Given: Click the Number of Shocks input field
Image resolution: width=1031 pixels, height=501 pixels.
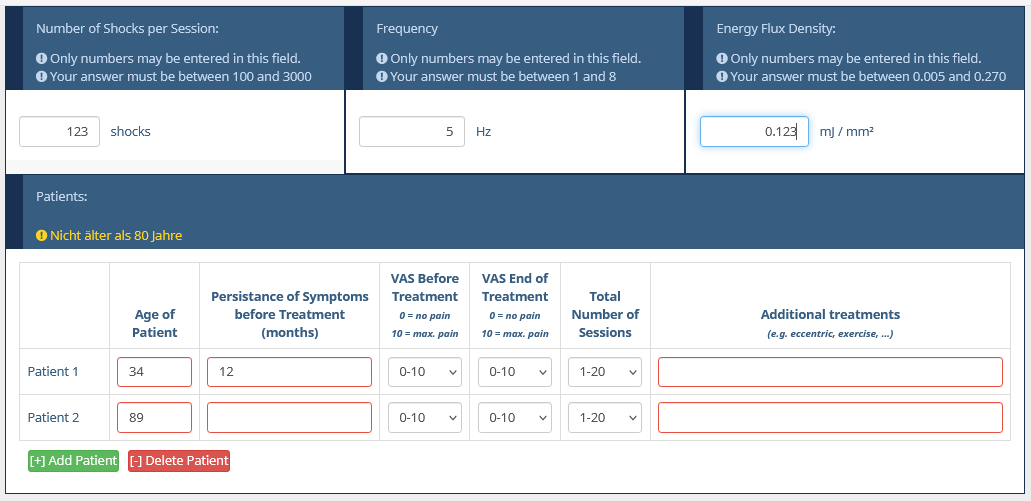Looking at the screenshot, I should point(59,132).
